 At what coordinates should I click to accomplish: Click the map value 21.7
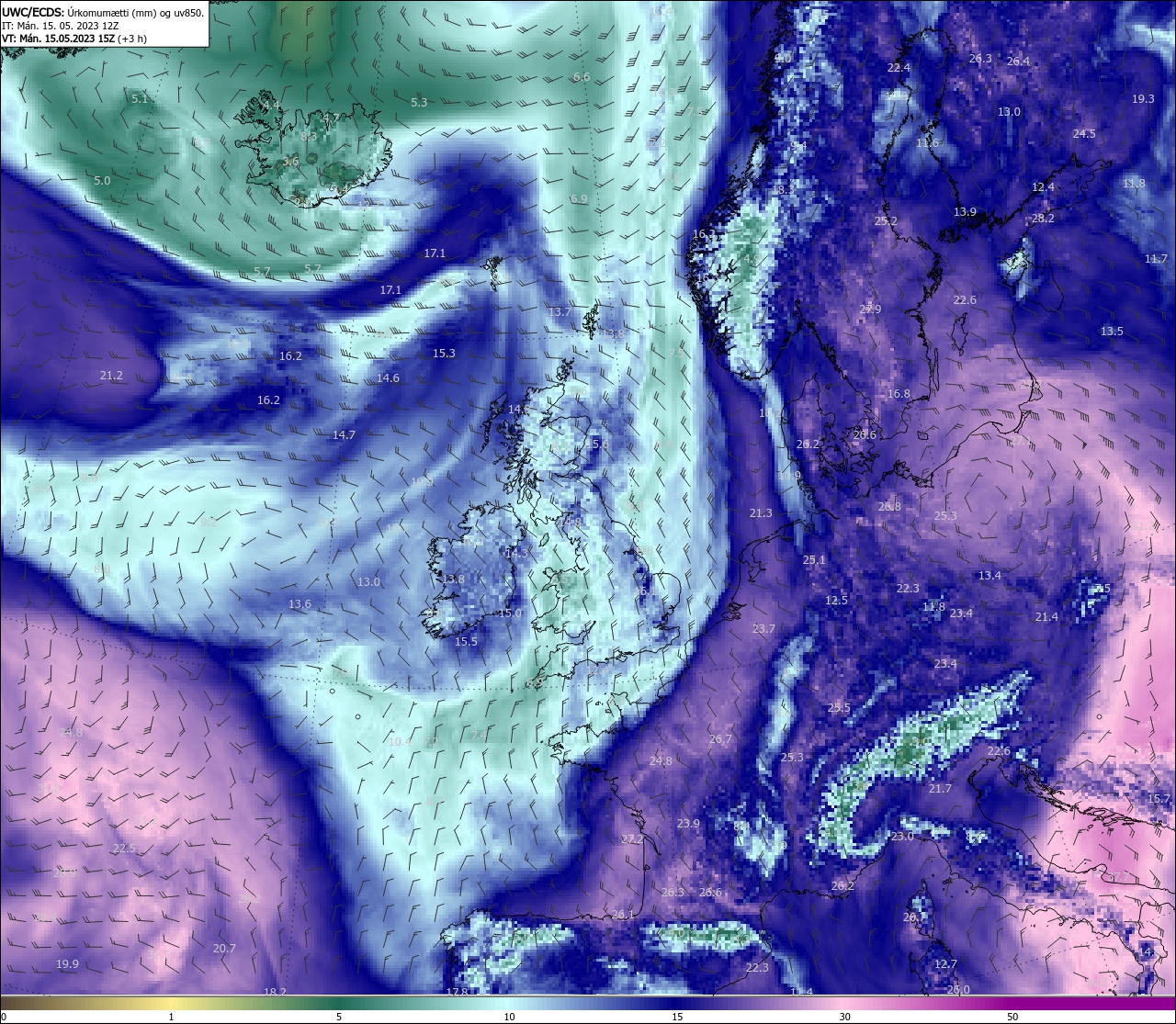[x=940, y=789]
